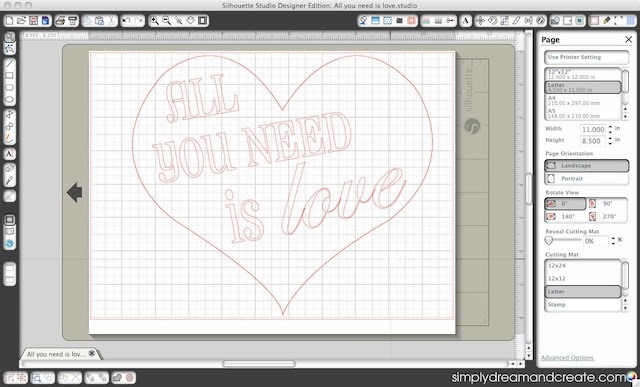Create a new document with New icon
The width and height of the screenshot is (640, 387).
[9, 20]
